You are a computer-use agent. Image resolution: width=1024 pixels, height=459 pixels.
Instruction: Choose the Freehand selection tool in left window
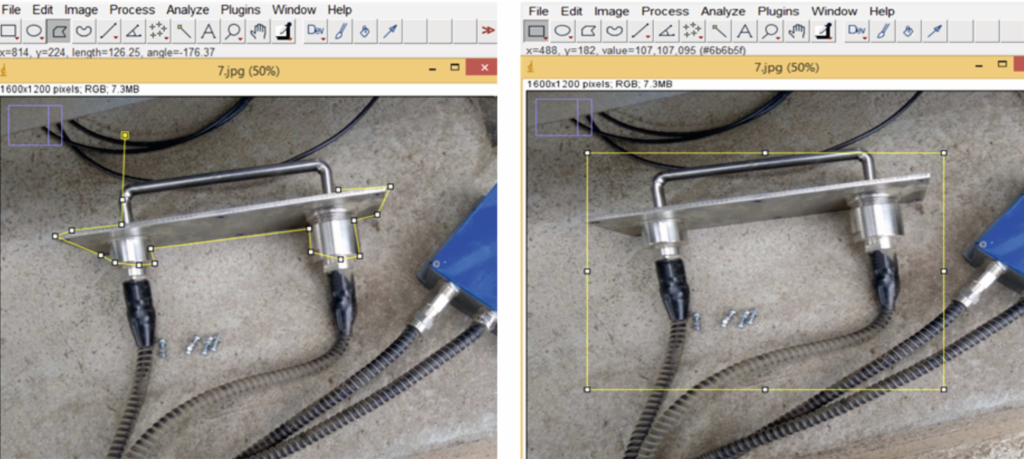coord(84,32)
